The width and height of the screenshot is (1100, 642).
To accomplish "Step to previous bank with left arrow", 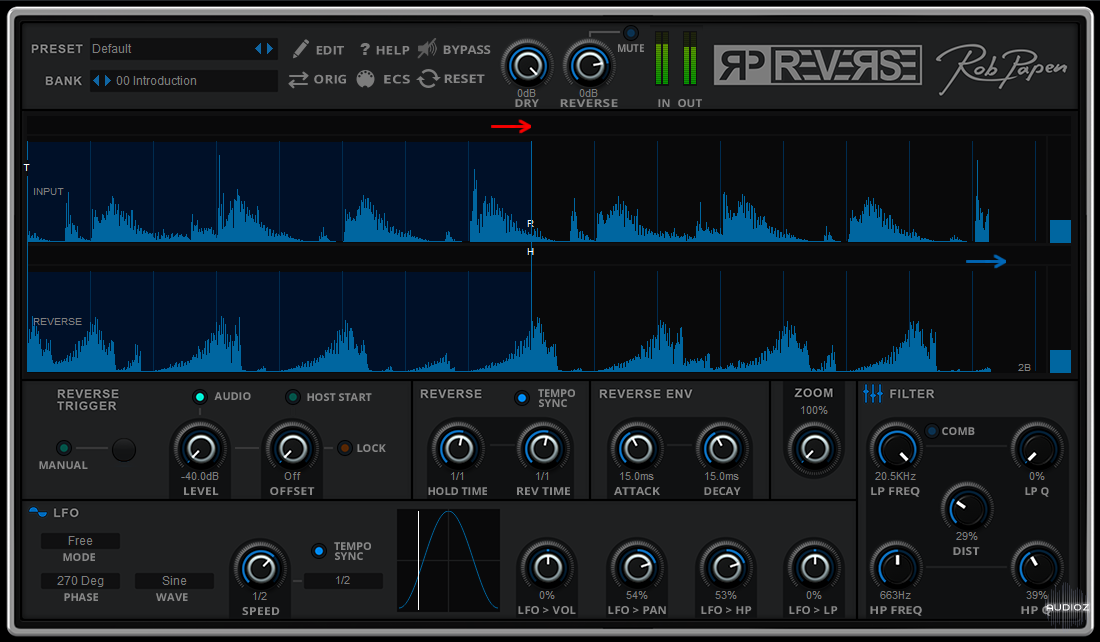I will click(x=96, y=81).
